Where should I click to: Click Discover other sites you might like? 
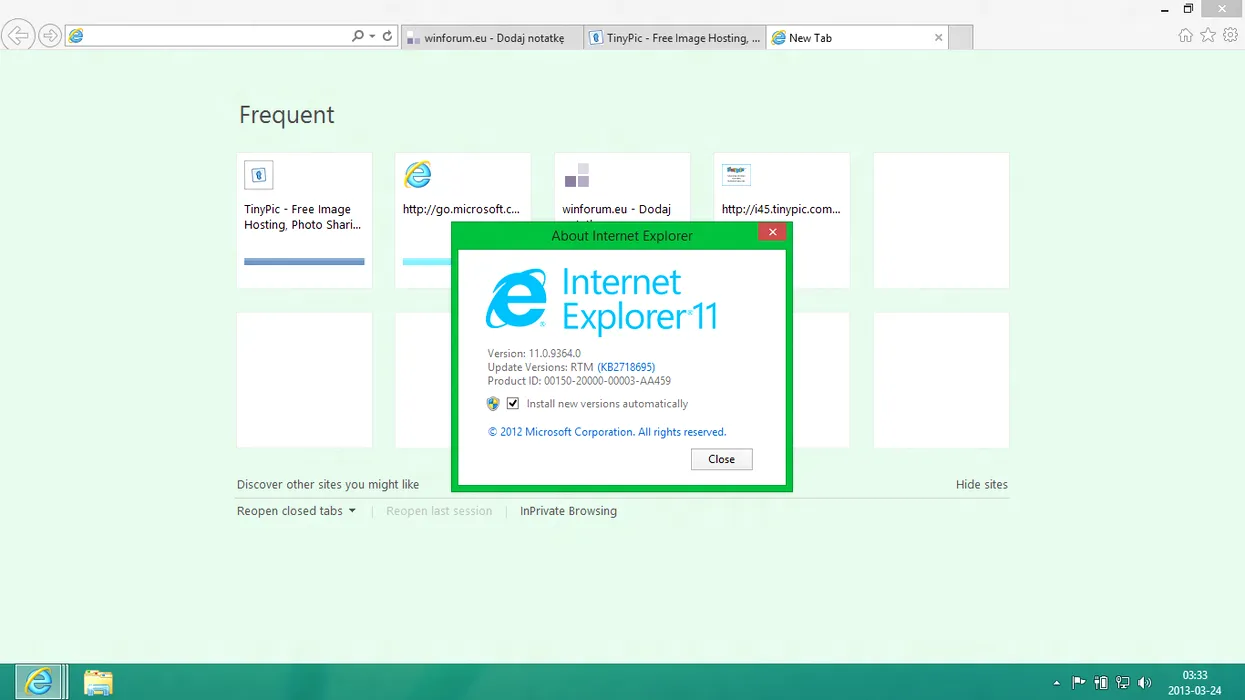328,485
